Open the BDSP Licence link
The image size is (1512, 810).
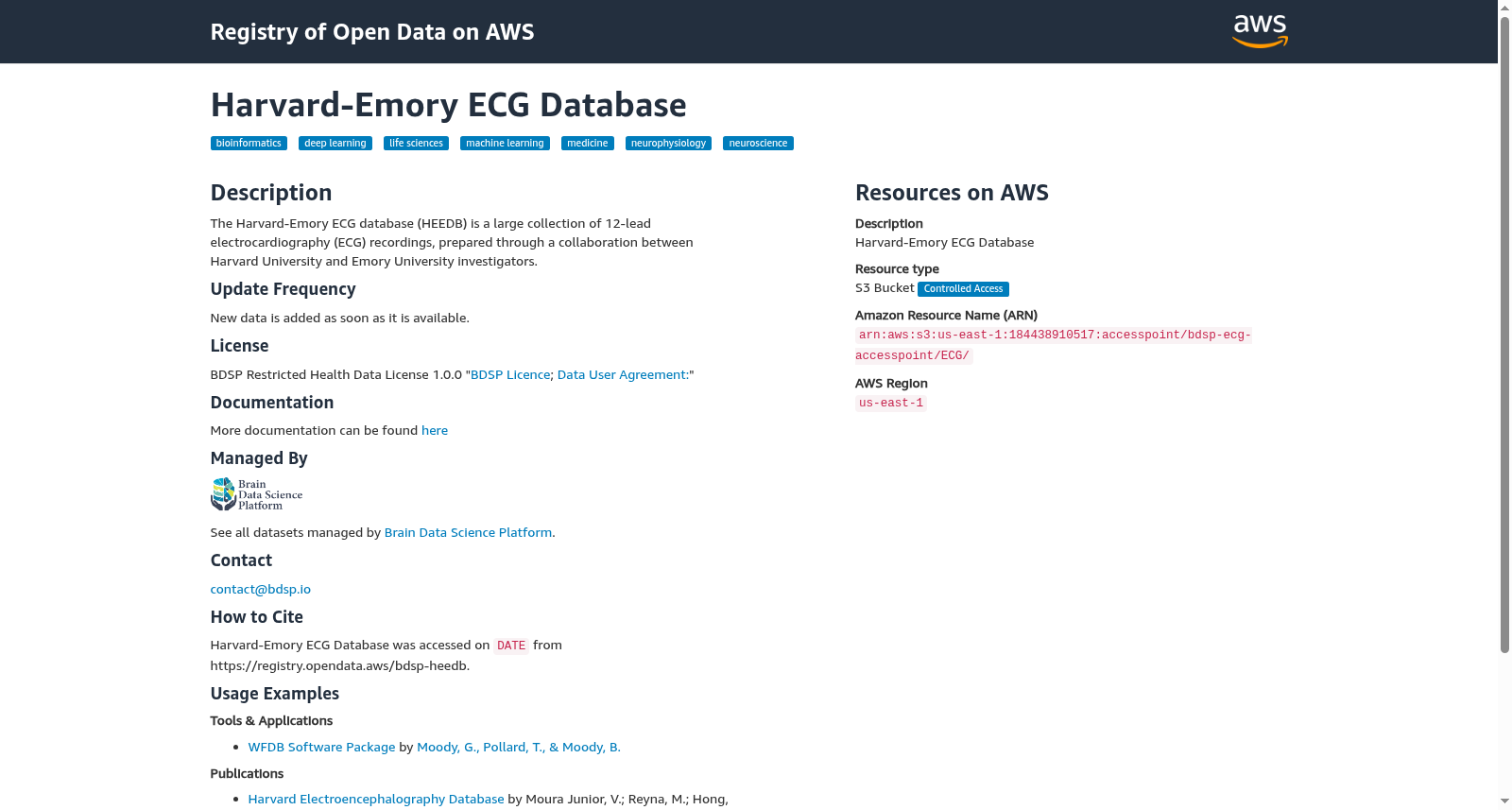pos(510,375)
